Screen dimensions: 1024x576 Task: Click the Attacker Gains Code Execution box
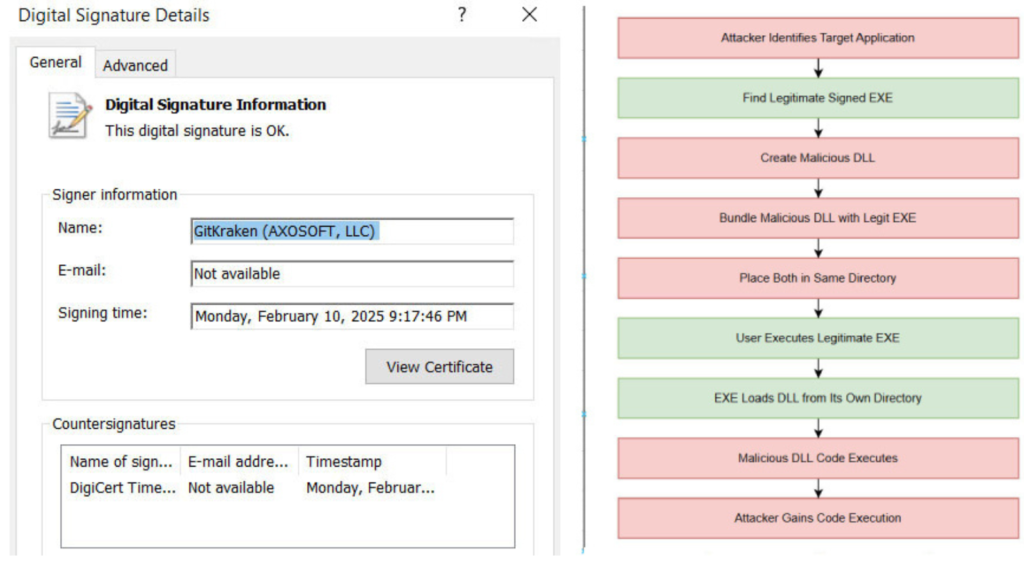[817, 518]
